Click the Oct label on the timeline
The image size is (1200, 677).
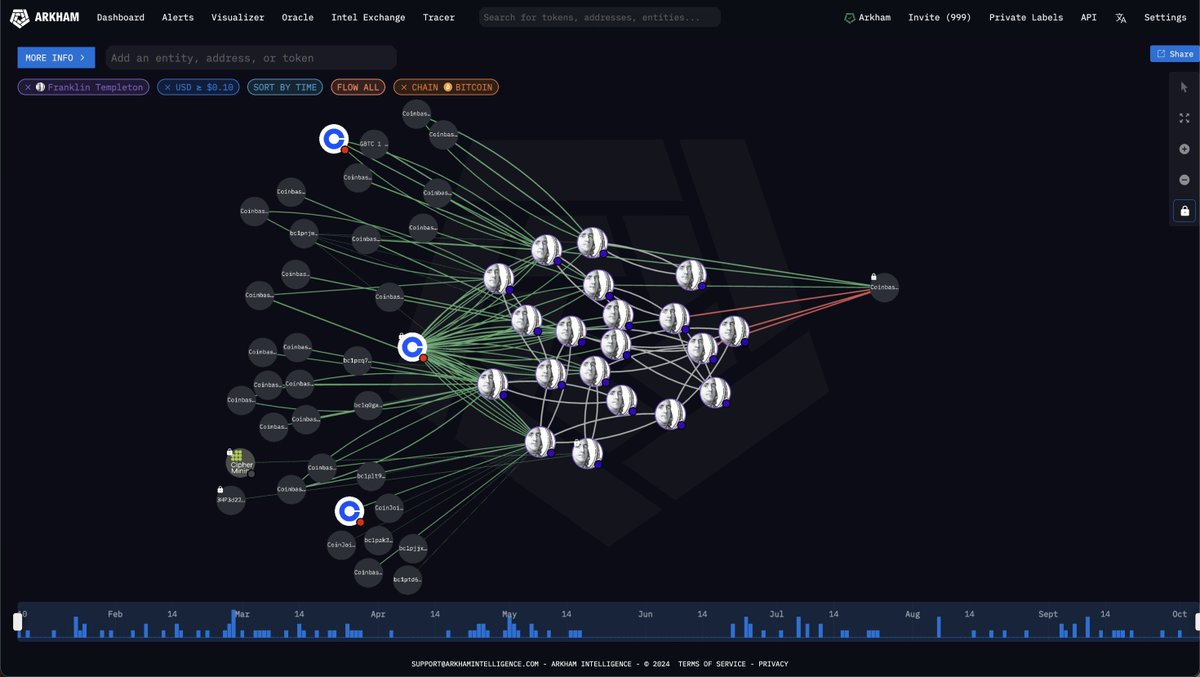click(x=1180, y=614)
